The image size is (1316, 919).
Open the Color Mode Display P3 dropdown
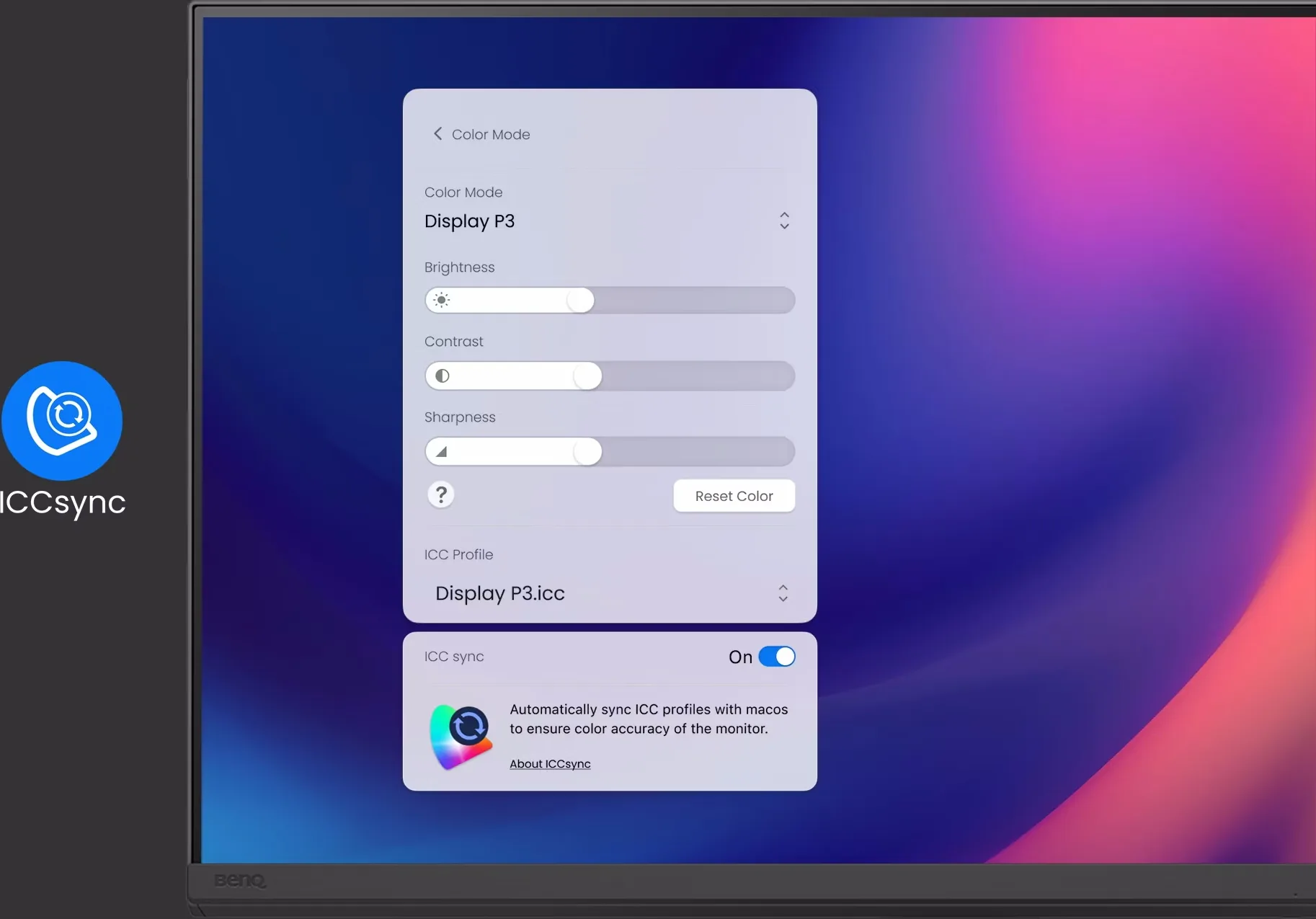pyautogui.click(x=610, y=221)
